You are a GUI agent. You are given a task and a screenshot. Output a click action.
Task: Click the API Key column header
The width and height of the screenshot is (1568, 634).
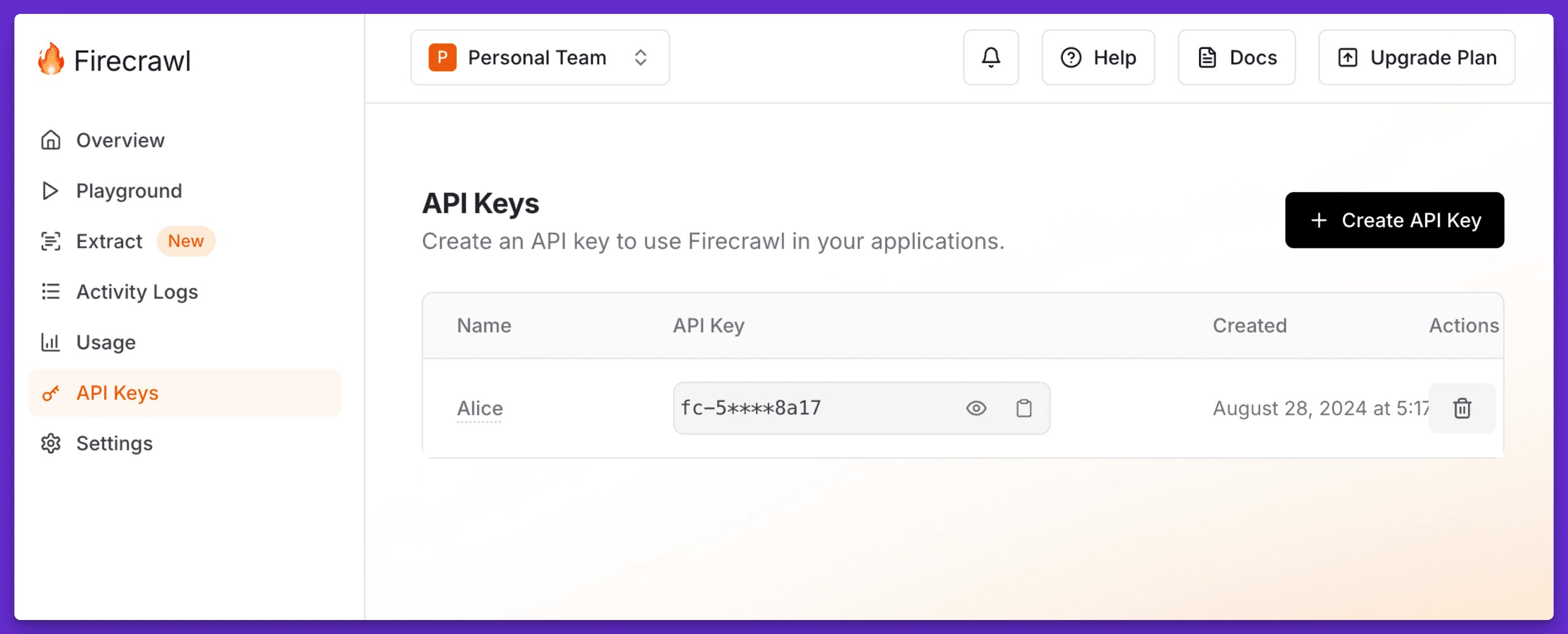(x=708, y=326)
